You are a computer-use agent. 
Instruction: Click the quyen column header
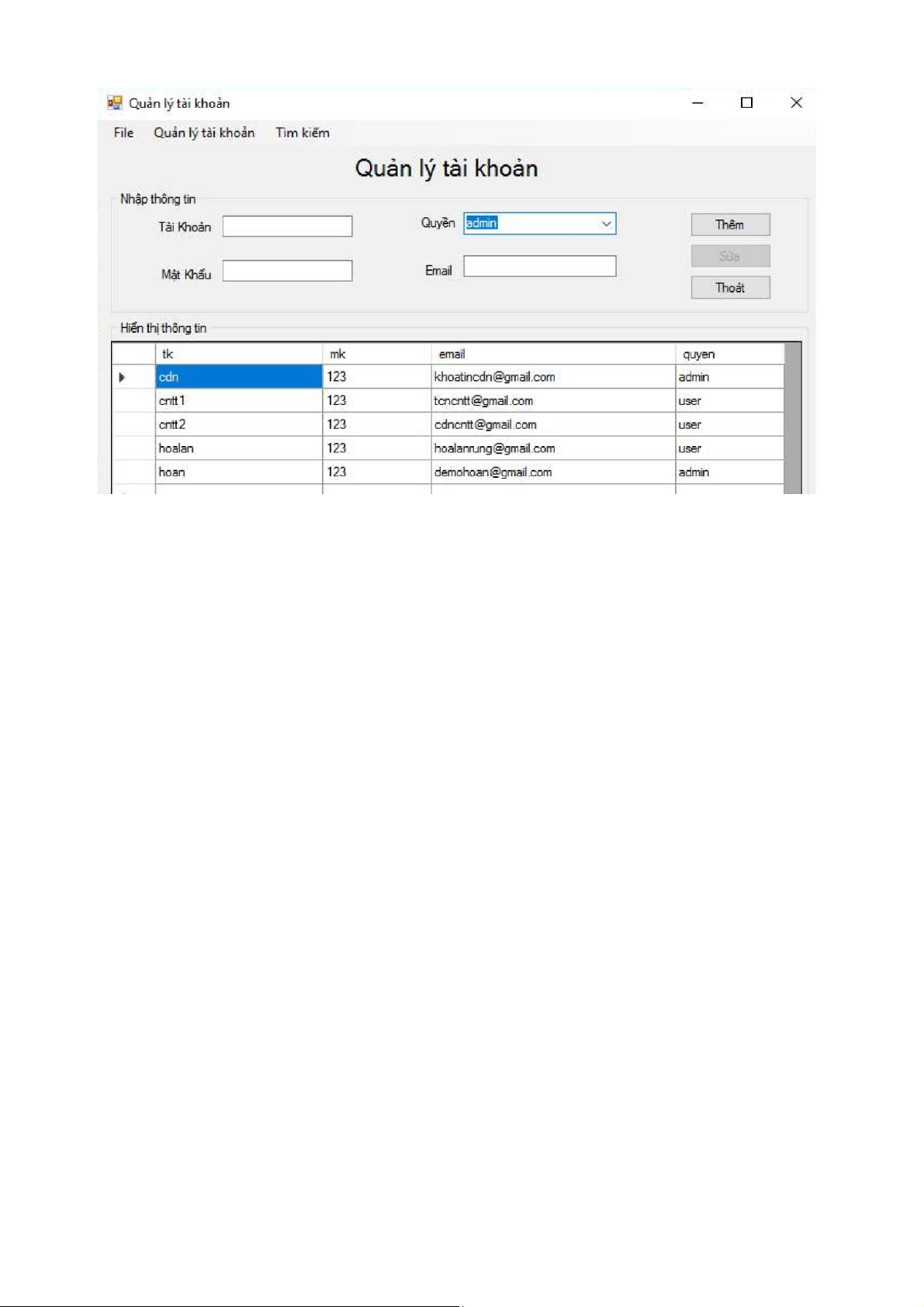728,354
